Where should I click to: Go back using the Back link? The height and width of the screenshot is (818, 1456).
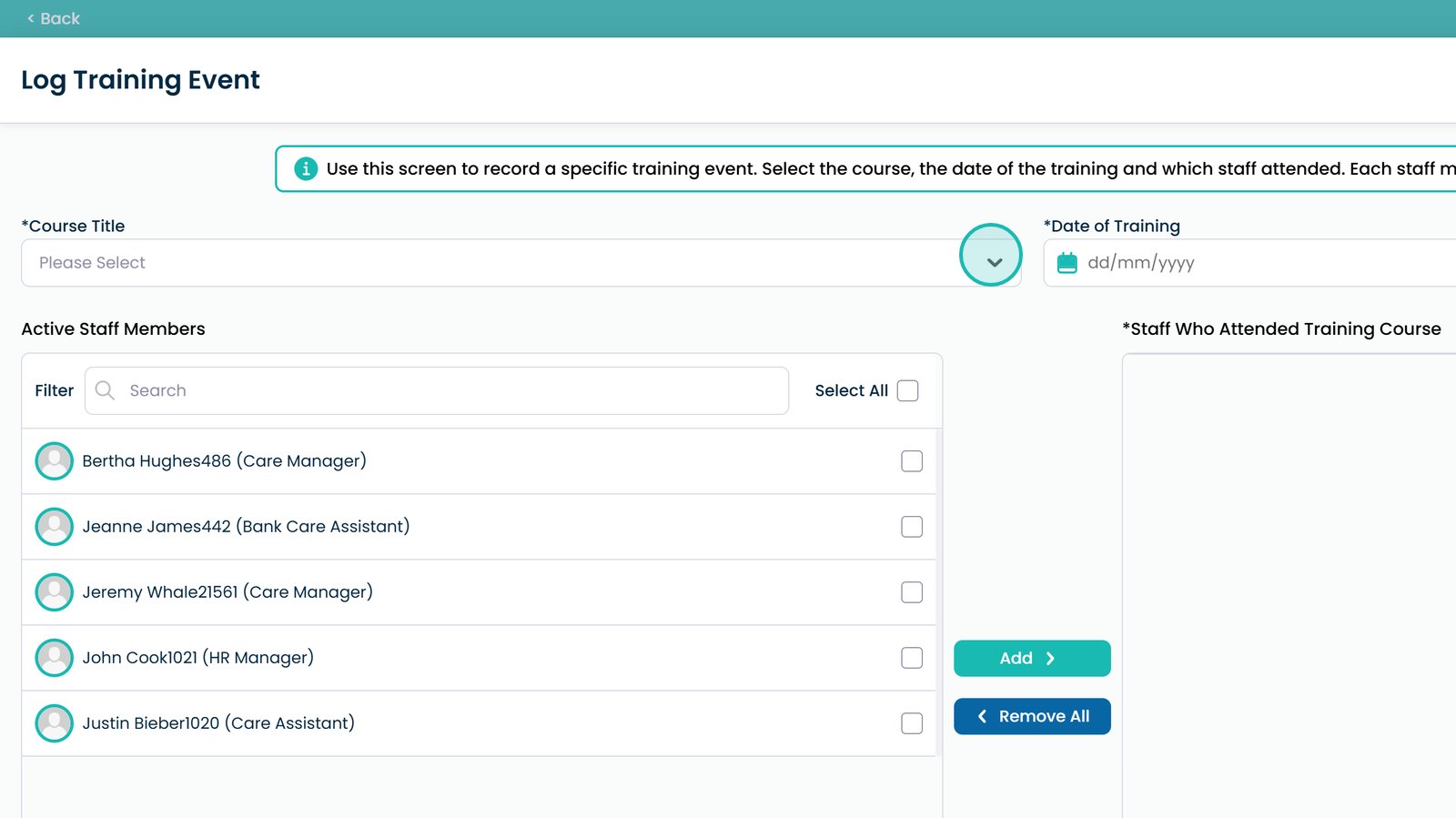click(x=54, y=18)
